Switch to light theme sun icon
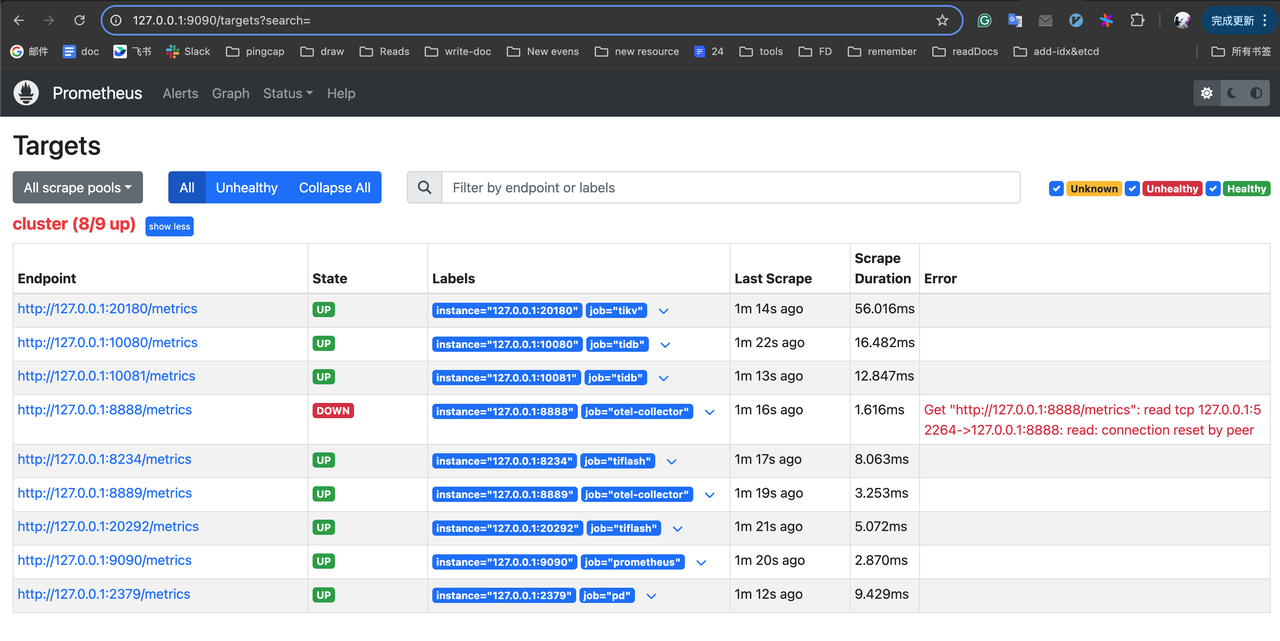 click(1207, 93)
